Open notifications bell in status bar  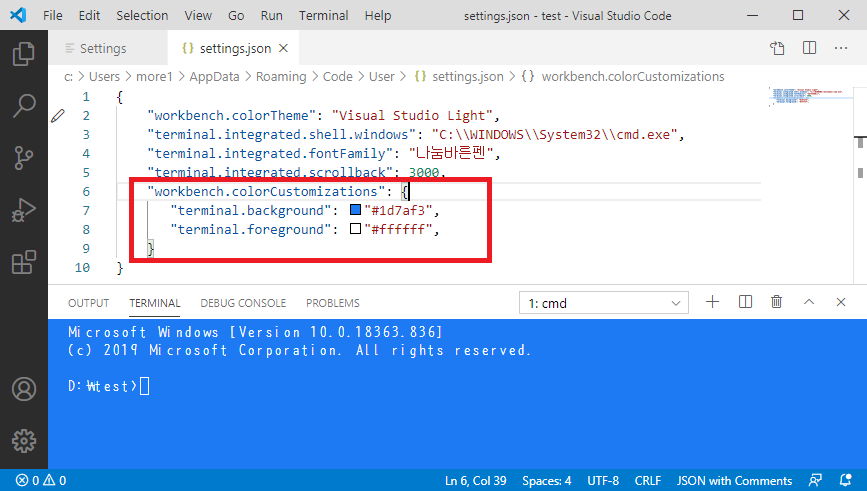pos(845,480)
